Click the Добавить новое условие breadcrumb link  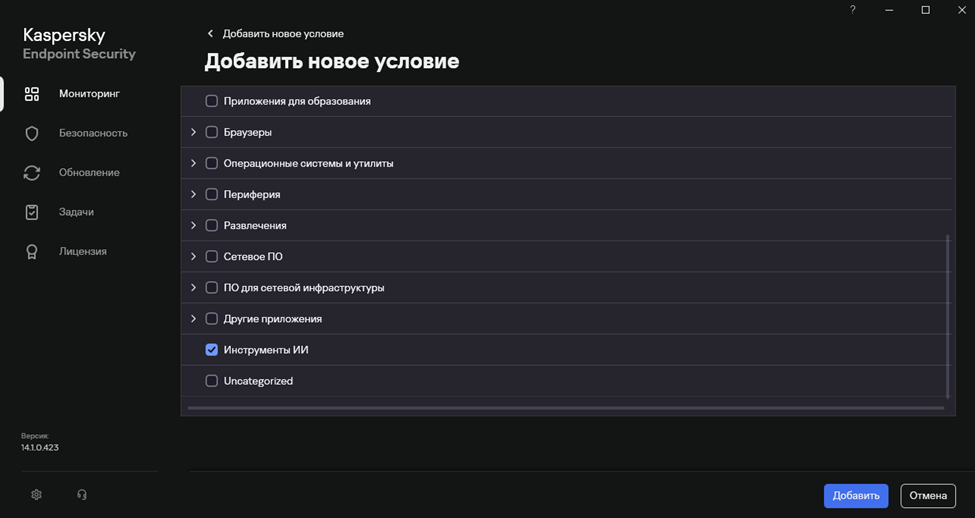pos(283,34)
